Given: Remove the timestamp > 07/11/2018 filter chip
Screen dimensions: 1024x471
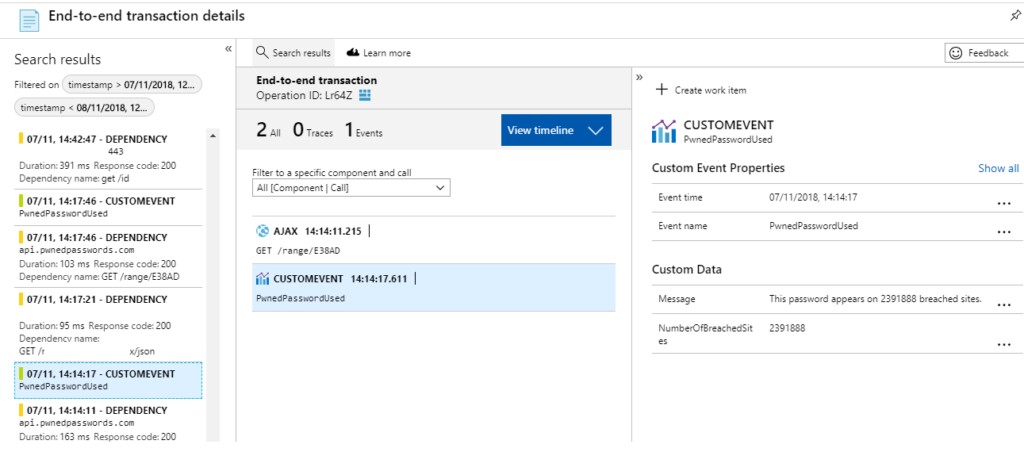Looking at the screenshot, I should pyautogui.click(x=132, y=84).
